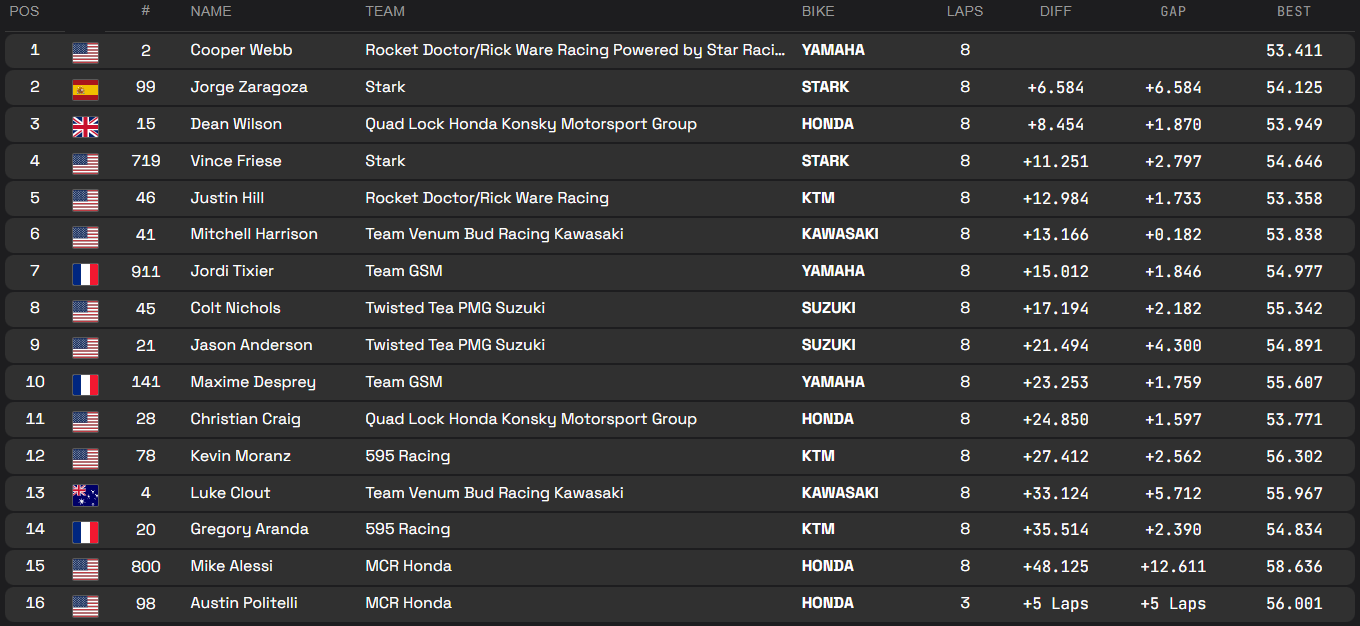Image resolution: width=1360 pixels, height=626 pixels.
Task: Click the BIKE column header
Action: (818, 12)
